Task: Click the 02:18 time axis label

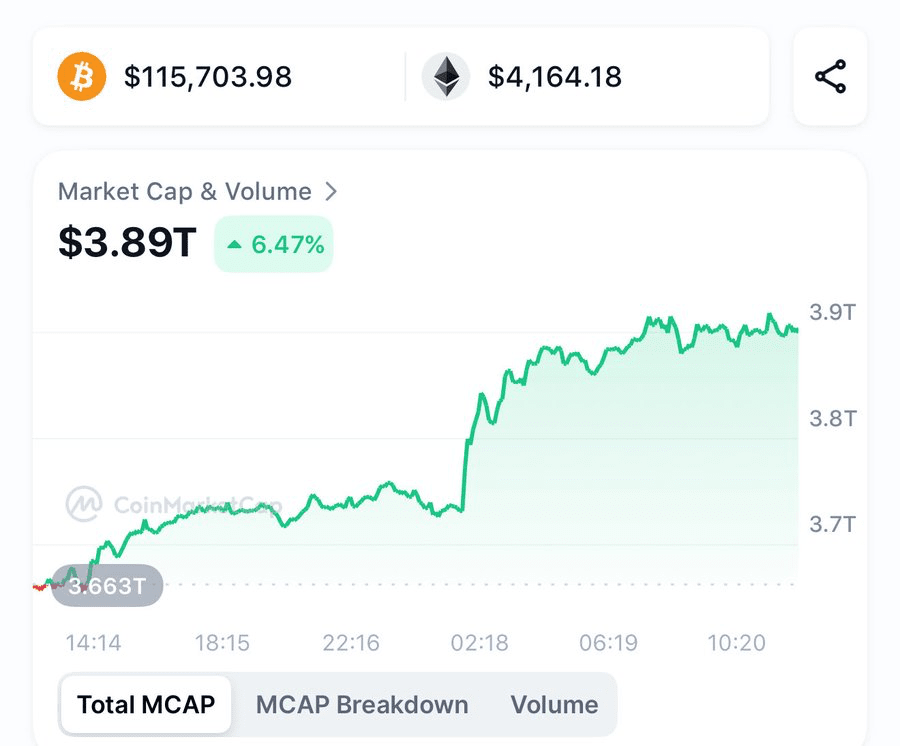Action: click(x=480, y=643)
